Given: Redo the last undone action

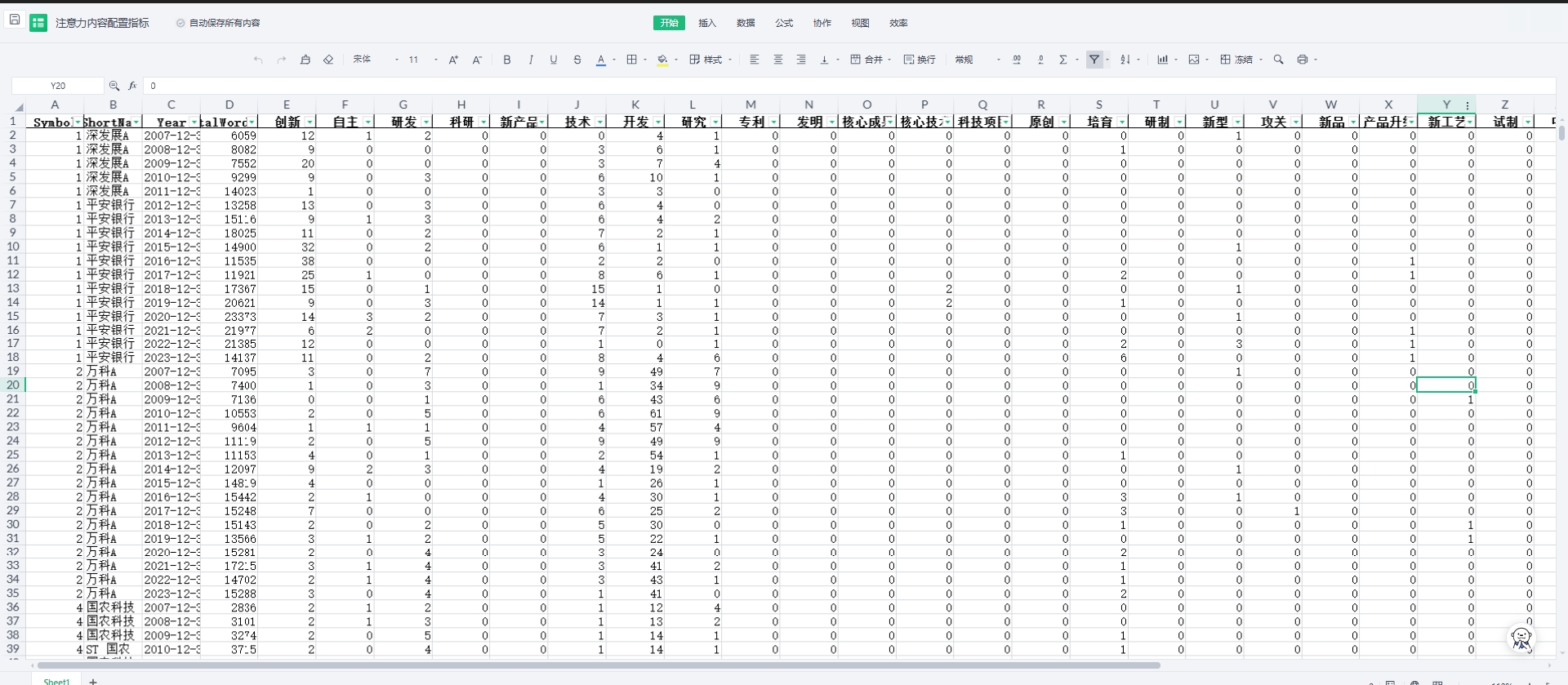Looking at the screenshot, I should [x=282, y=60].
